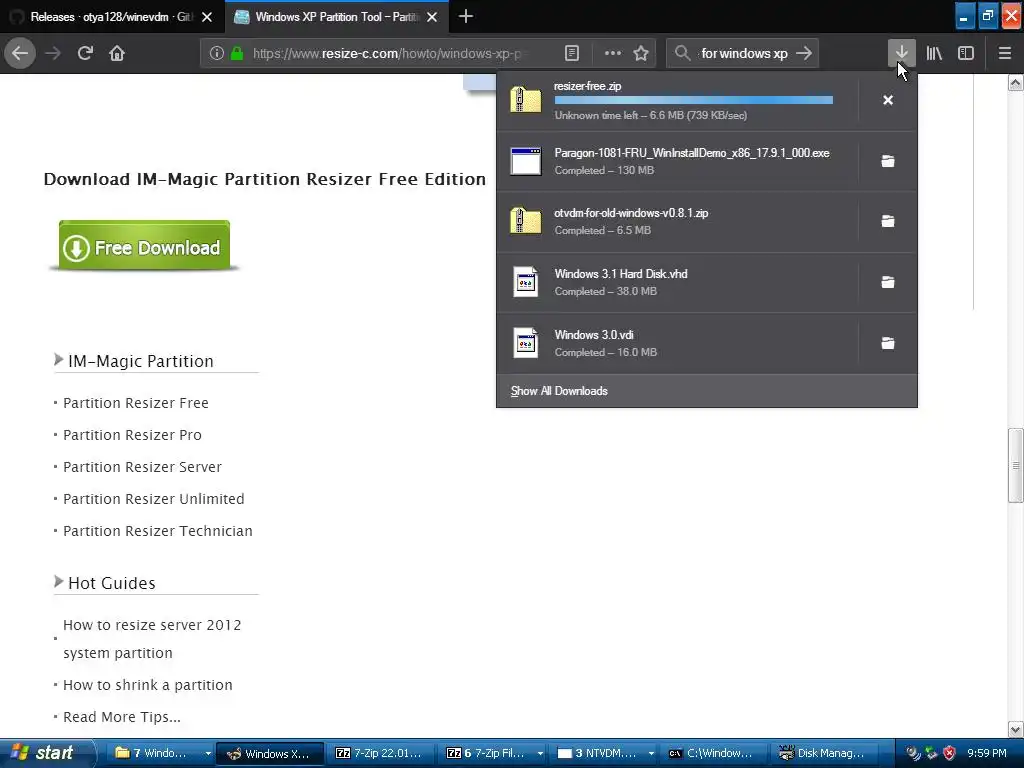The height and width of the screenshot is (768, 1024).
Task: Open Partition Resizer Free link
Action: point(136,403)
